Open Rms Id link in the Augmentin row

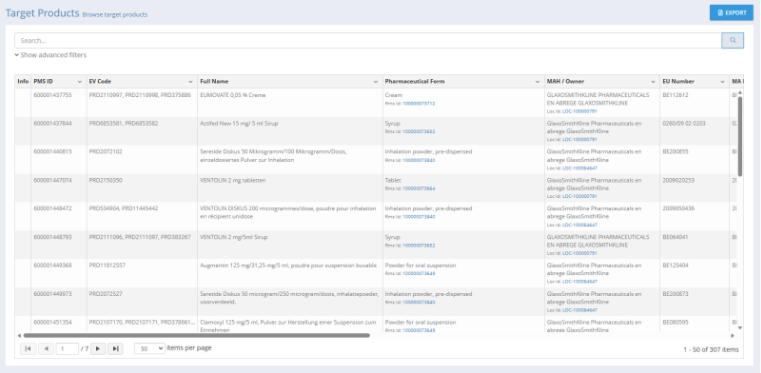click(418, 274)
